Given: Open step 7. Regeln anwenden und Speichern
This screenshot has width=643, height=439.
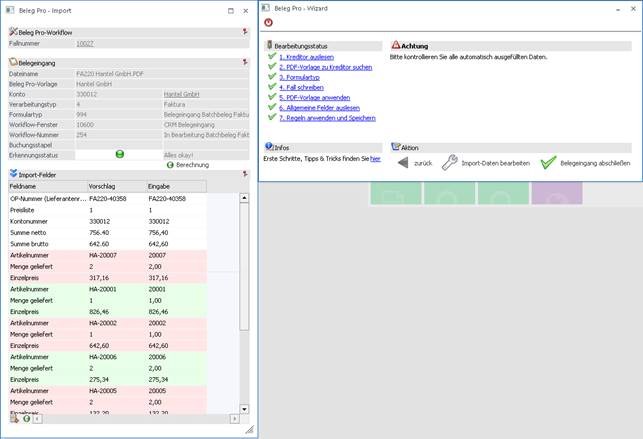Looking at the screenshot, I should coord(327,118).
